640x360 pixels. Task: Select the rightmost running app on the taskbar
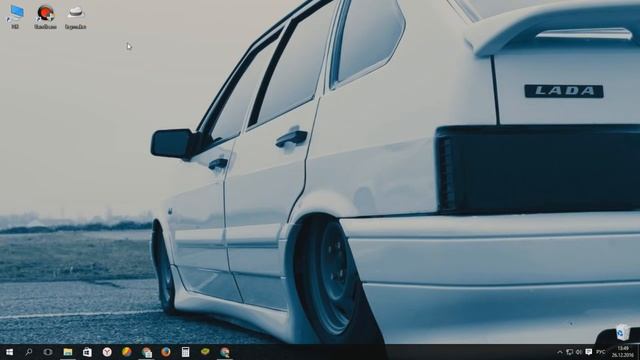point(224,352)
